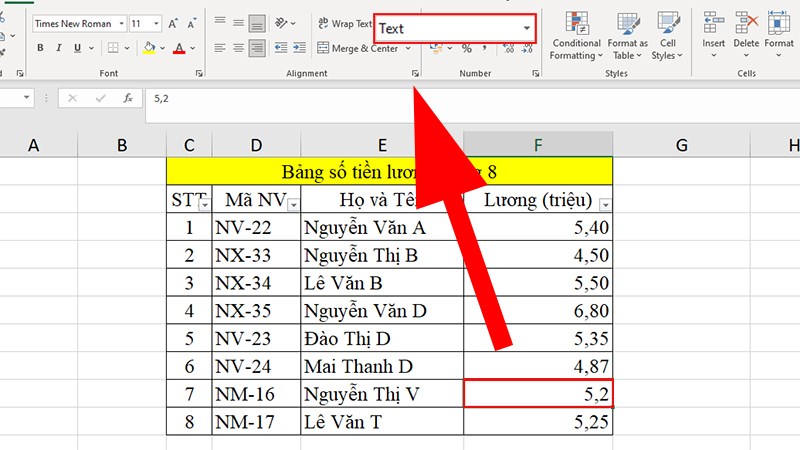Toggle Wrap Text
Screen dimensions: 800x450
(x=345, y=23)
